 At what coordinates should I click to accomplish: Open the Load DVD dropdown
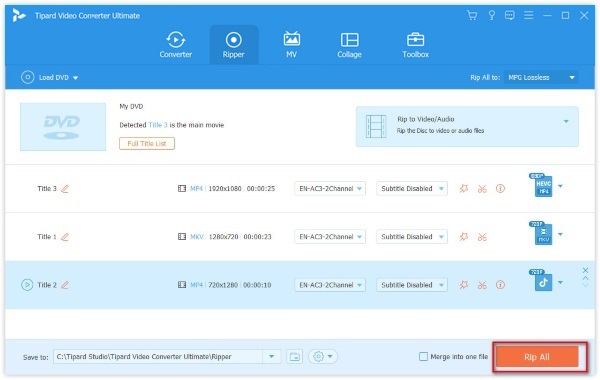(75, 78)
